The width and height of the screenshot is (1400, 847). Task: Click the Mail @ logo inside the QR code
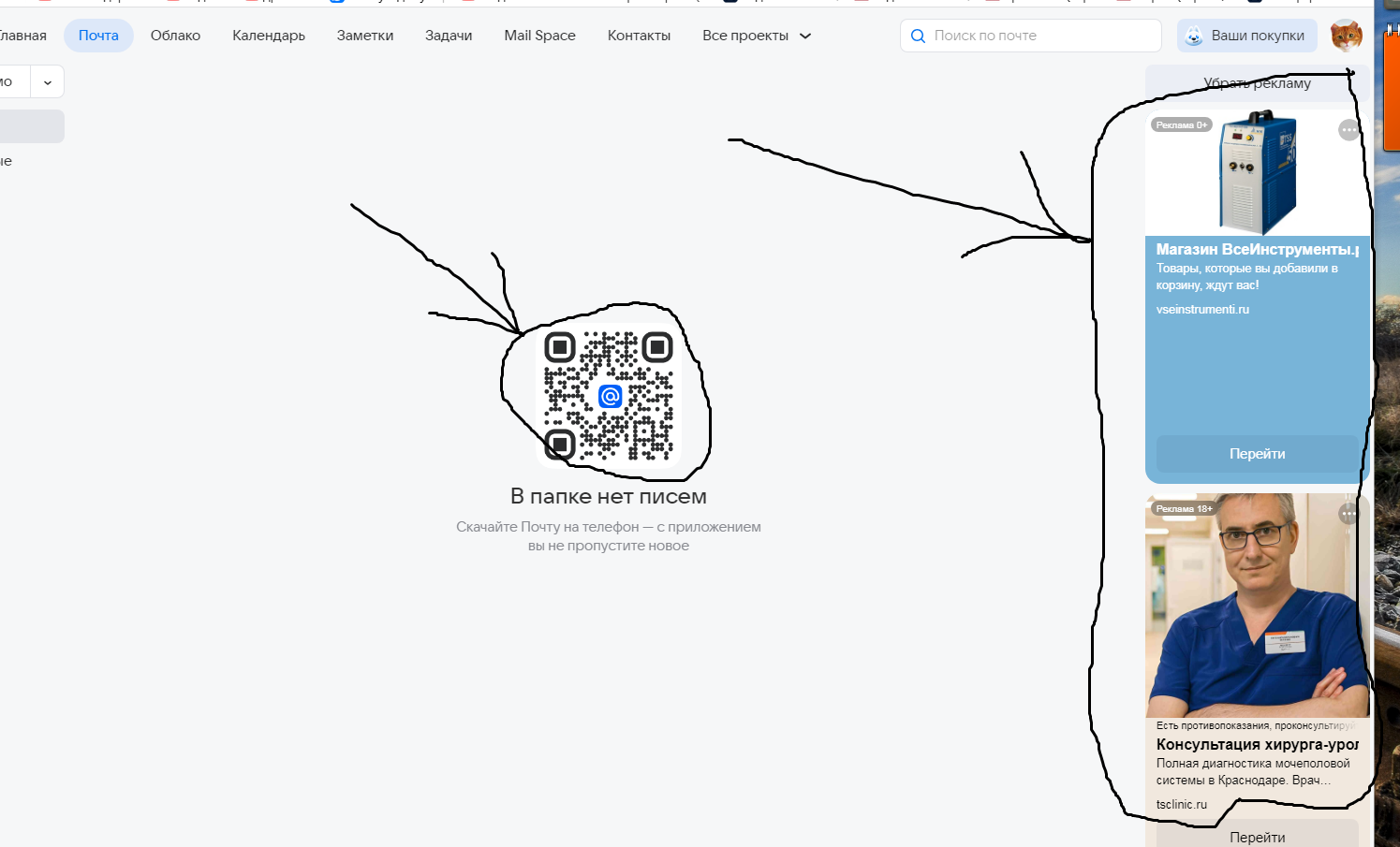pyautogui.click(x=610, y=397)
